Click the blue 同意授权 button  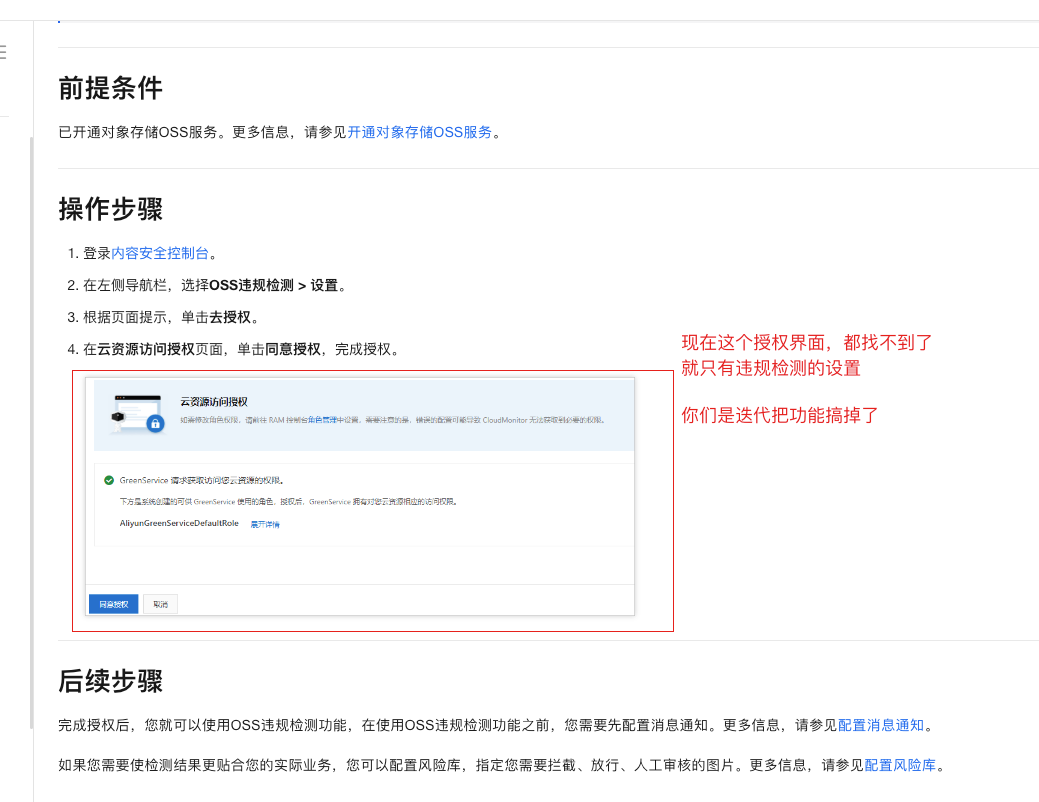click(112, 604)
